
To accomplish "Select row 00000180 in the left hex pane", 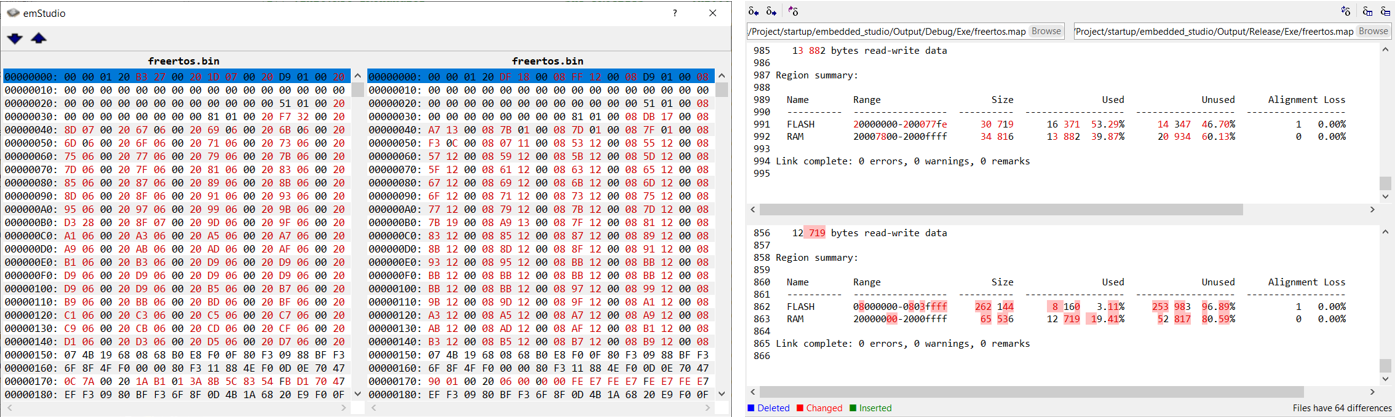I will 176,394.
